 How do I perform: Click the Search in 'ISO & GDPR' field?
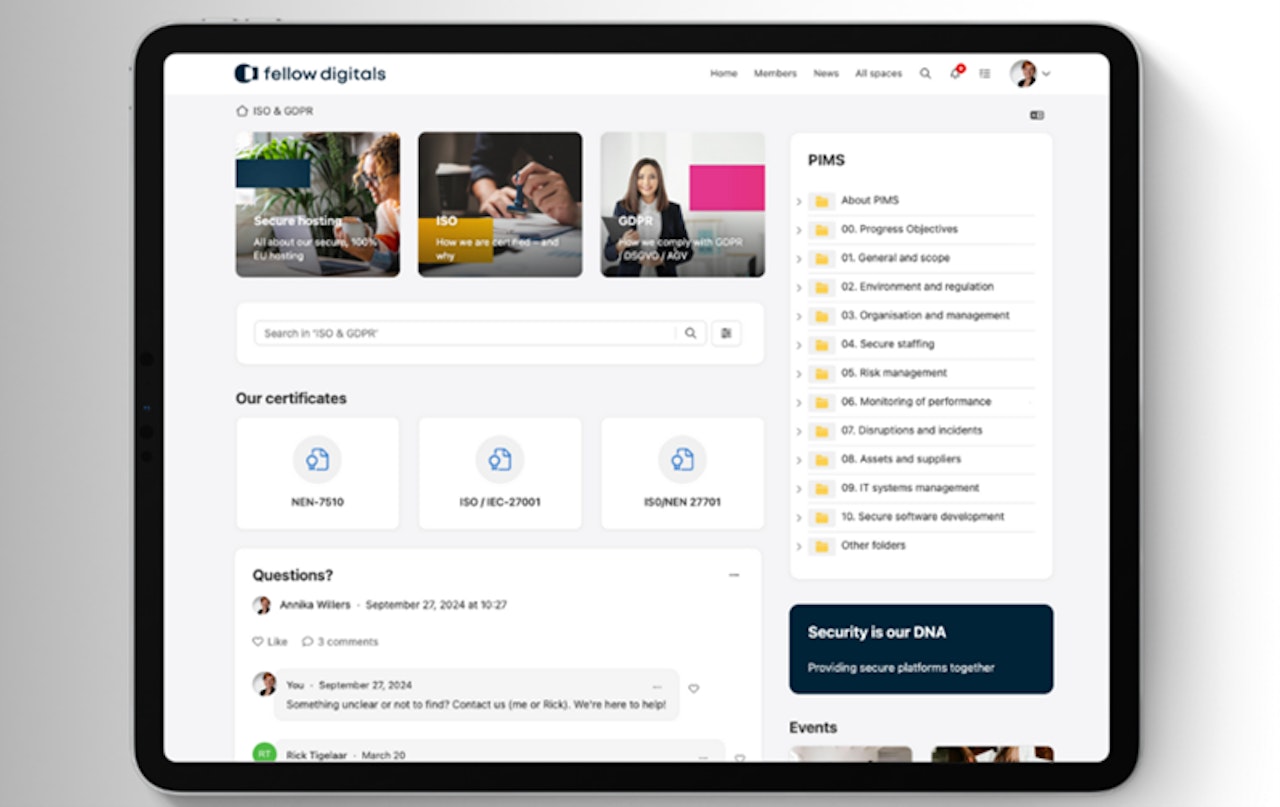coord(465,333)
